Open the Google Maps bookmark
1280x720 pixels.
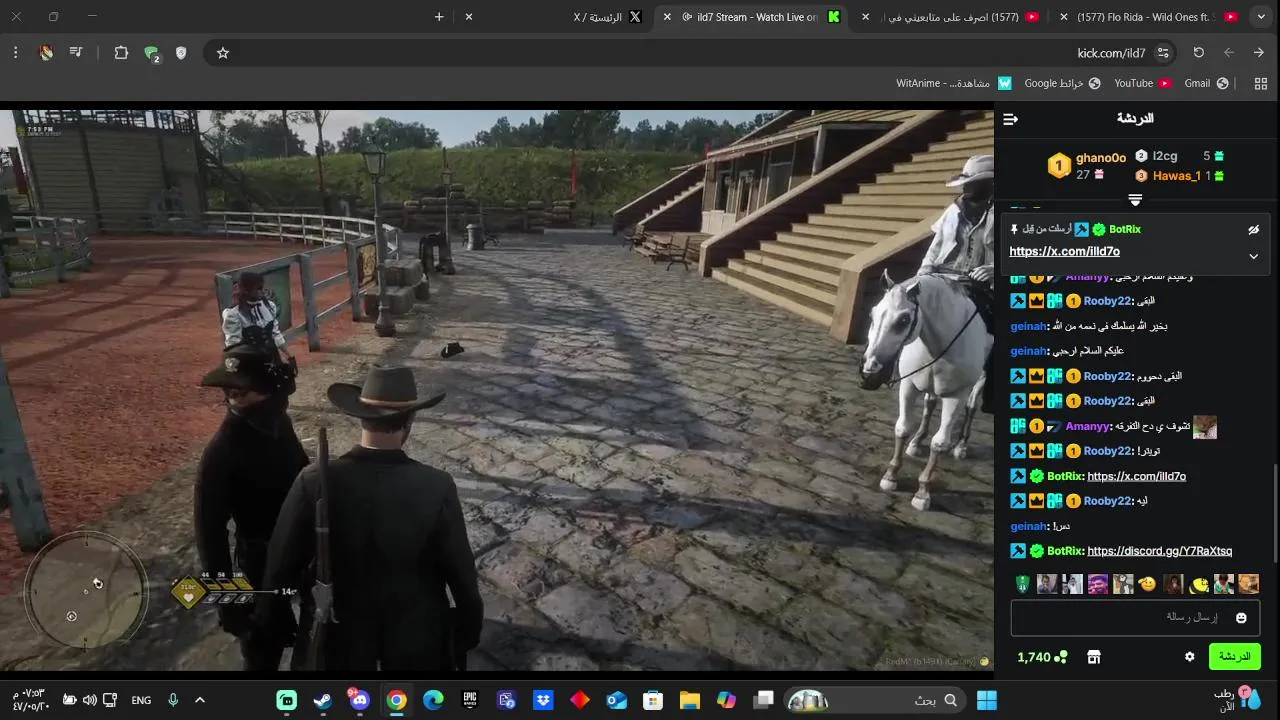(1062, 84)
